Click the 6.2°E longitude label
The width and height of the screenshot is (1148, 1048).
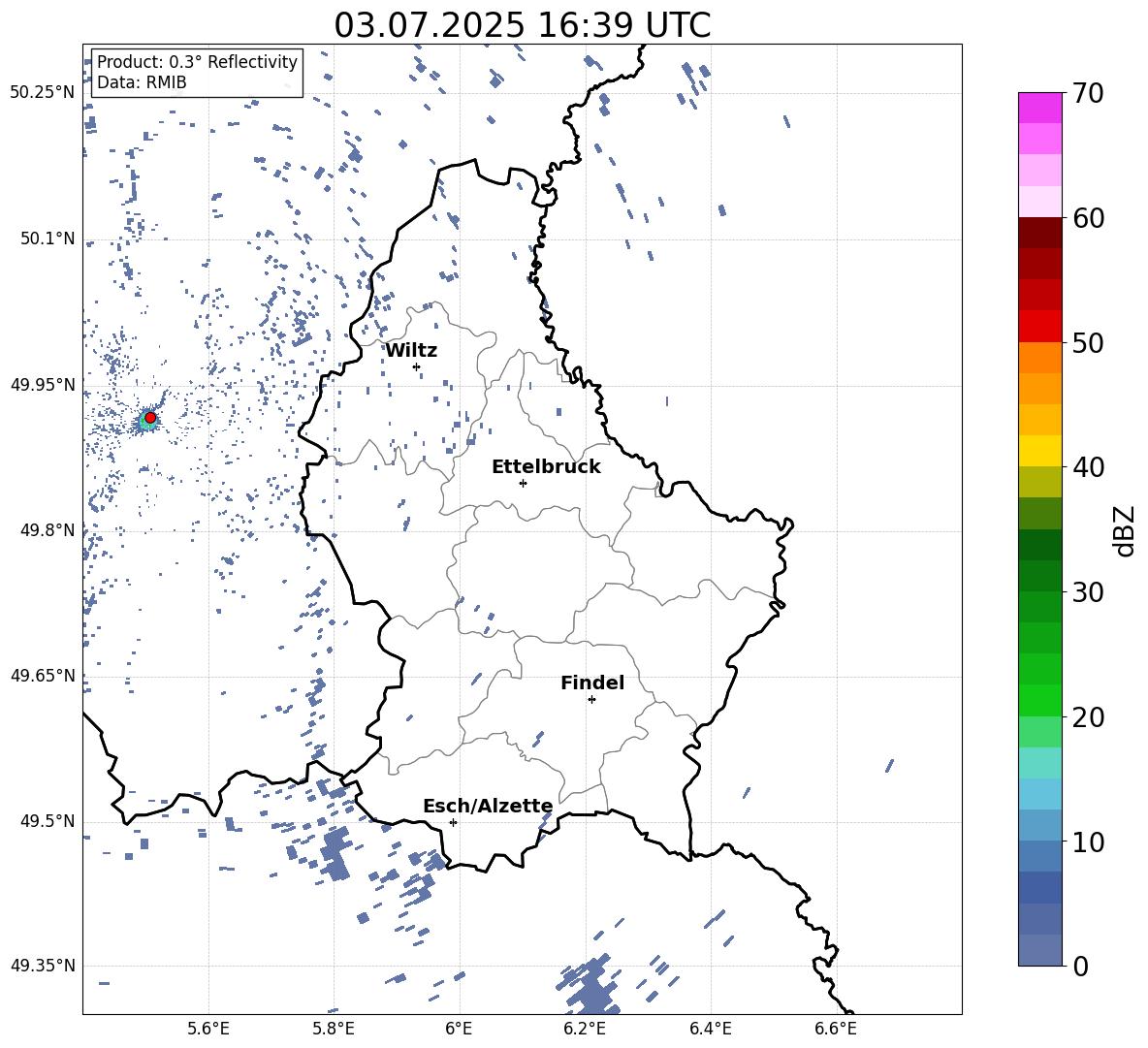[x=585, y=1029]
